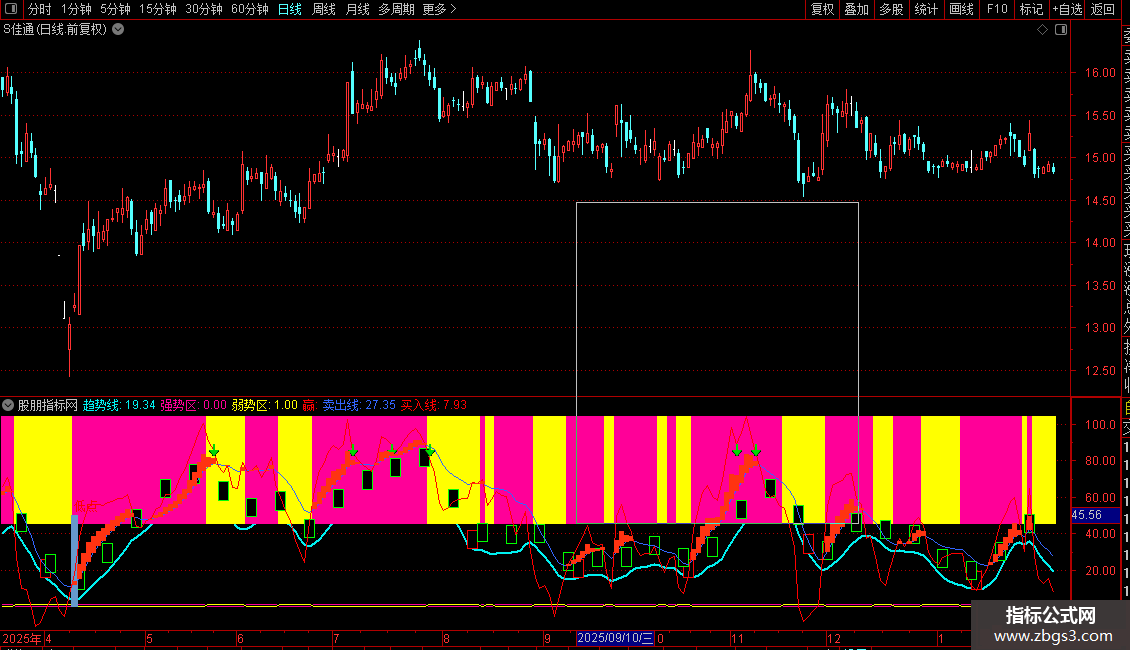Add stock via +自选 button
The width and height of the screenshot is (1130, 650).
coord(1067,9)
